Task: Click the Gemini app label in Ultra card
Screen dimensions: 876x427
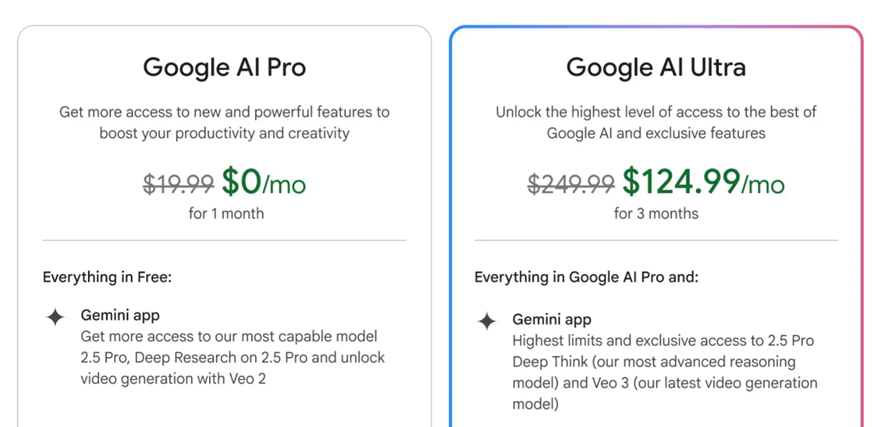Action: (552, 320)
